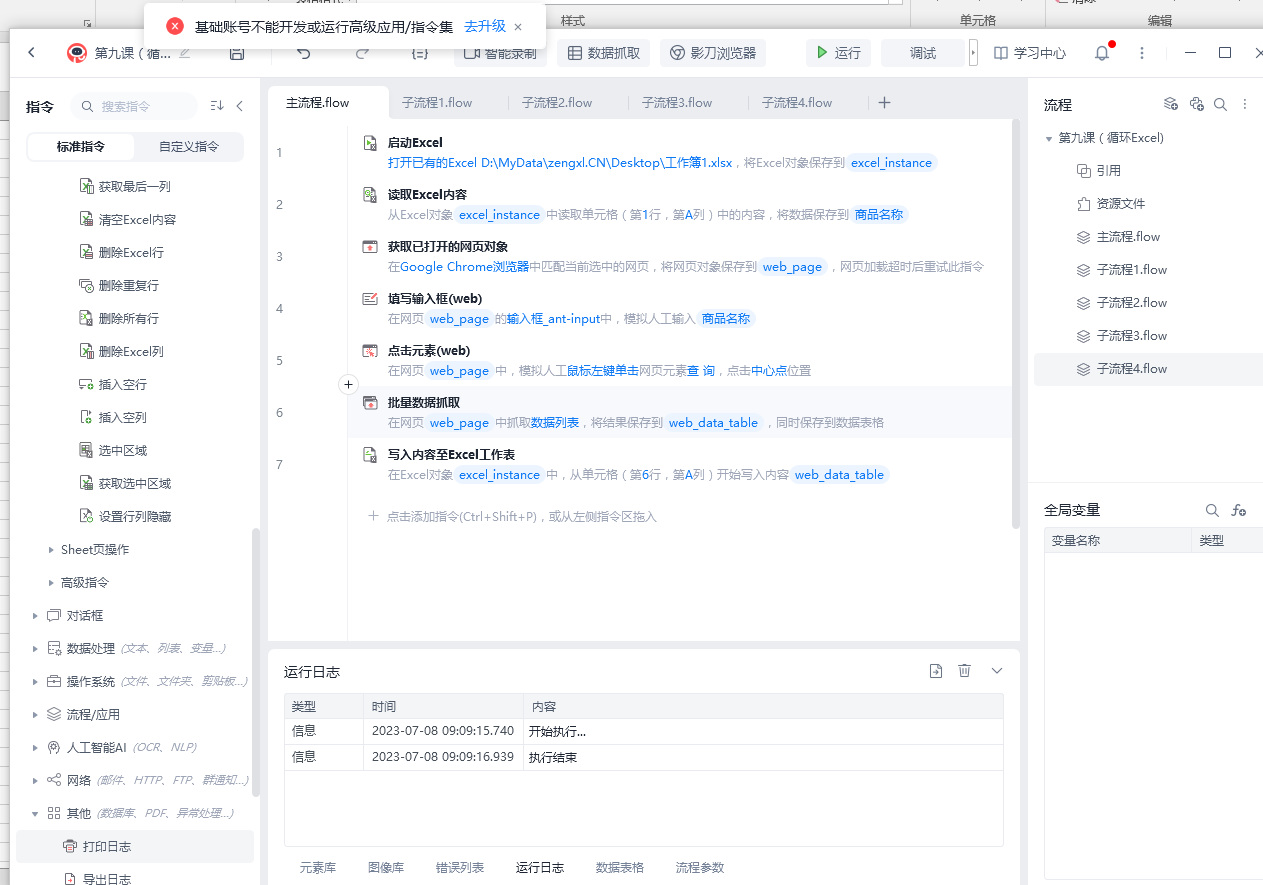Click the save icon in the top toolbar
1263x885 pixels.
click(237, 53)
